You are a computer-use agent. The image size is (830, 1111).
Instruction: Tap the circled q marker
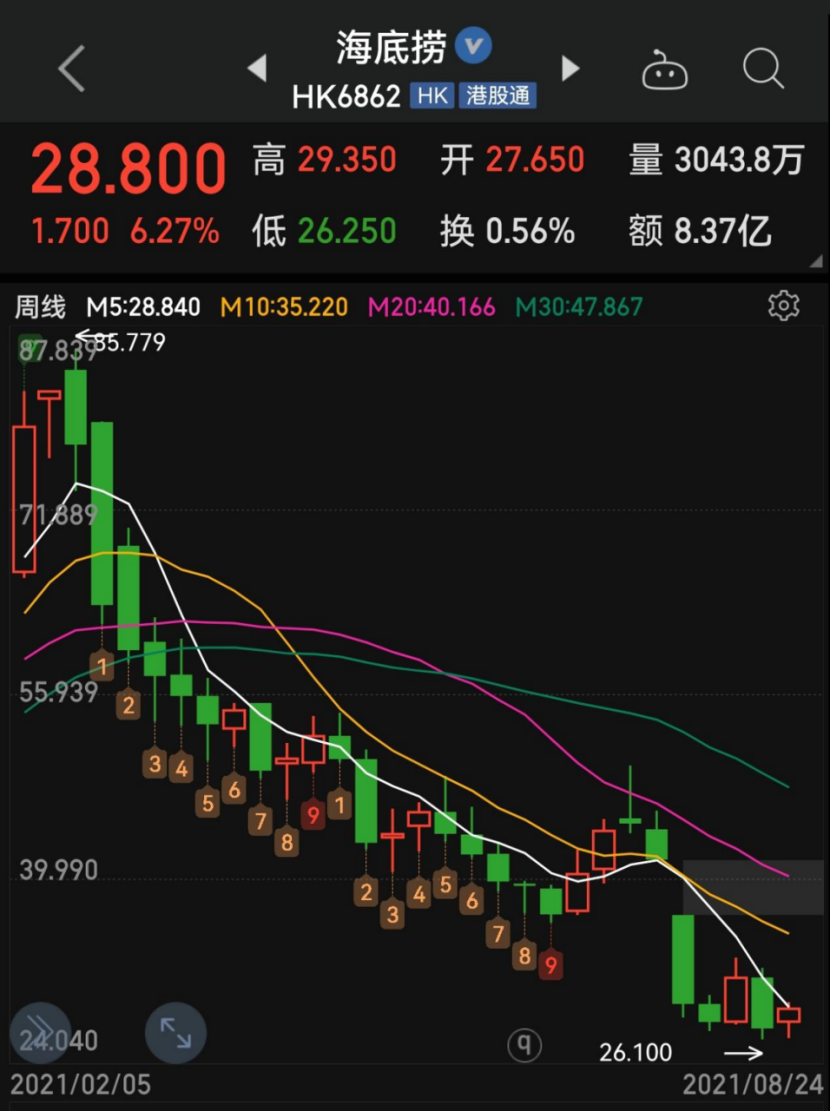pos(525,1044)
